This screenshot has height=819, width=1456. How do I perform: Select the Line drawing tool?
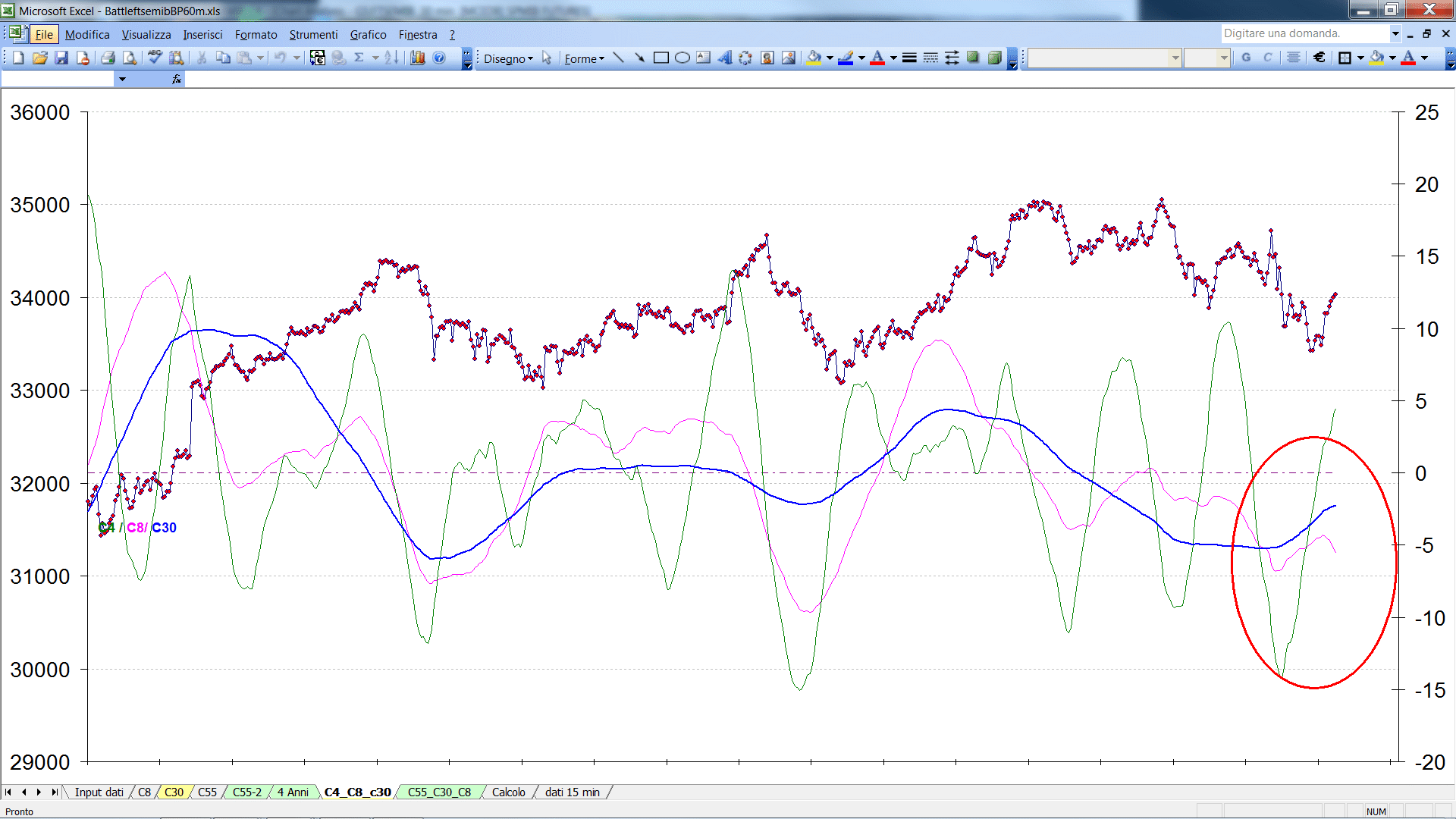pyautogui.click(x=618, y=58)
